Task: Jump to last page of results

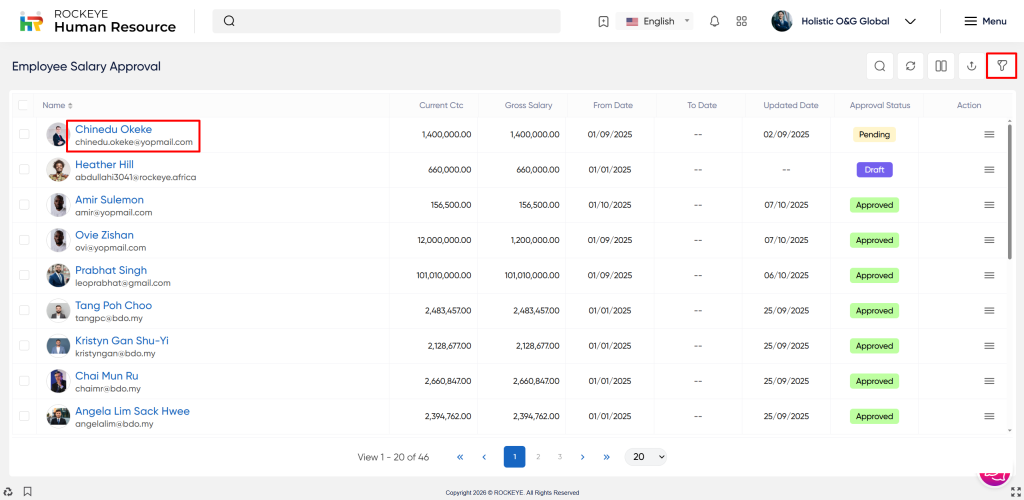Action: 606,457
